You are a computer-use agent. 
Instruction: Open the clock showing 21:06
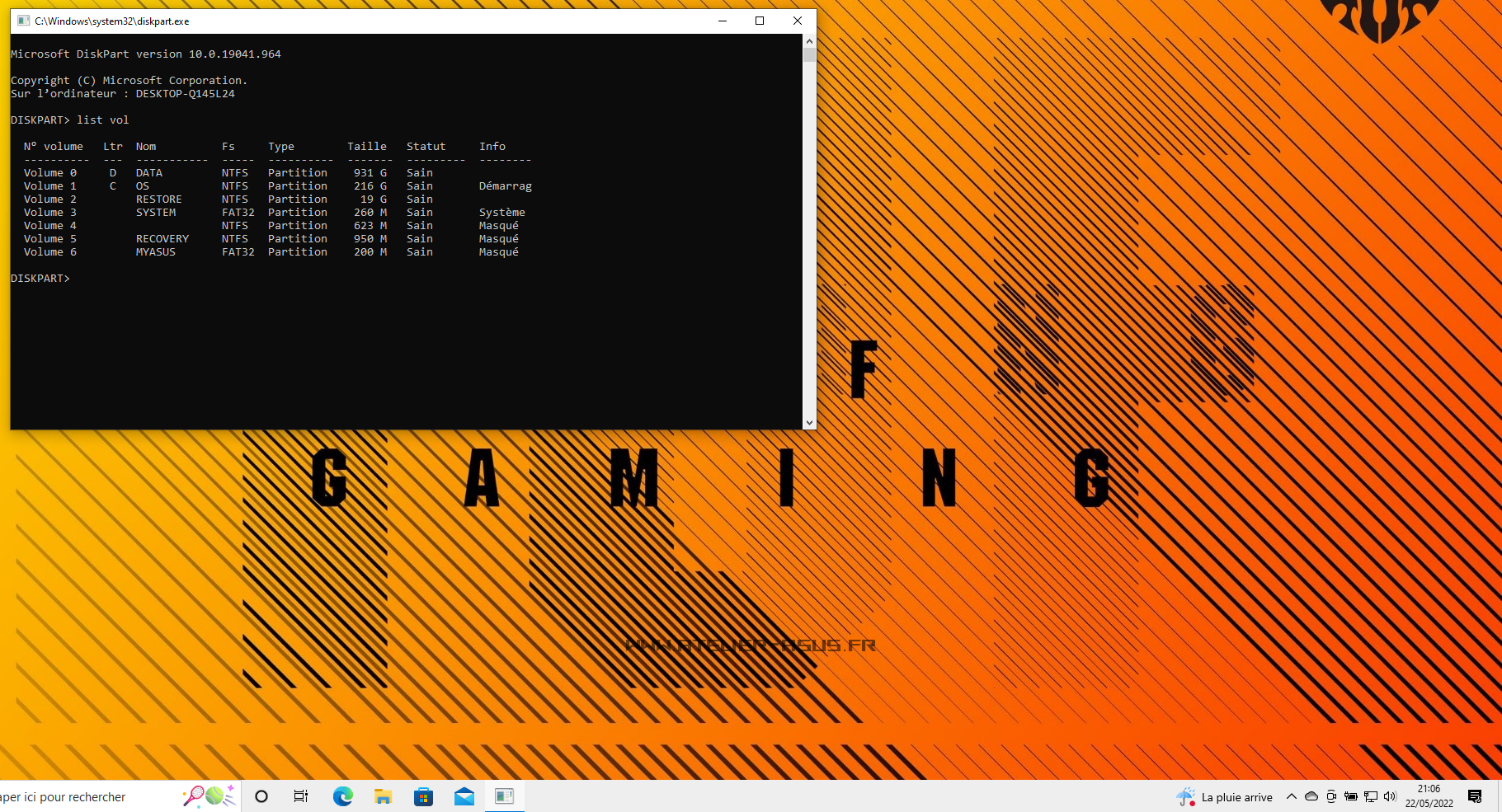1429,796
